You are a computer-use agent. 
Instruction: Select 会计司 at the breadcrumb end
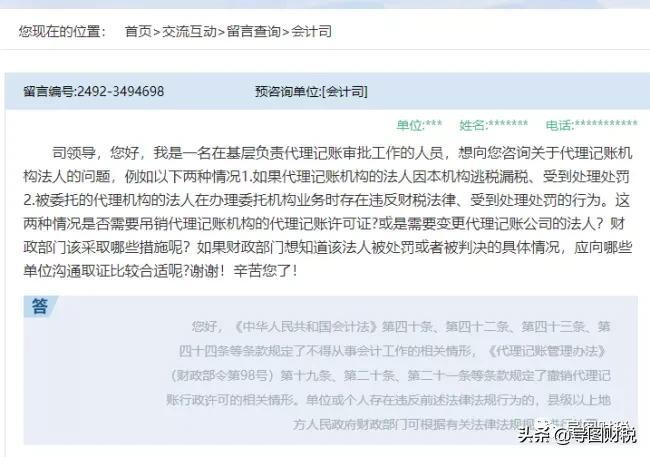click(x=312, y=32)
